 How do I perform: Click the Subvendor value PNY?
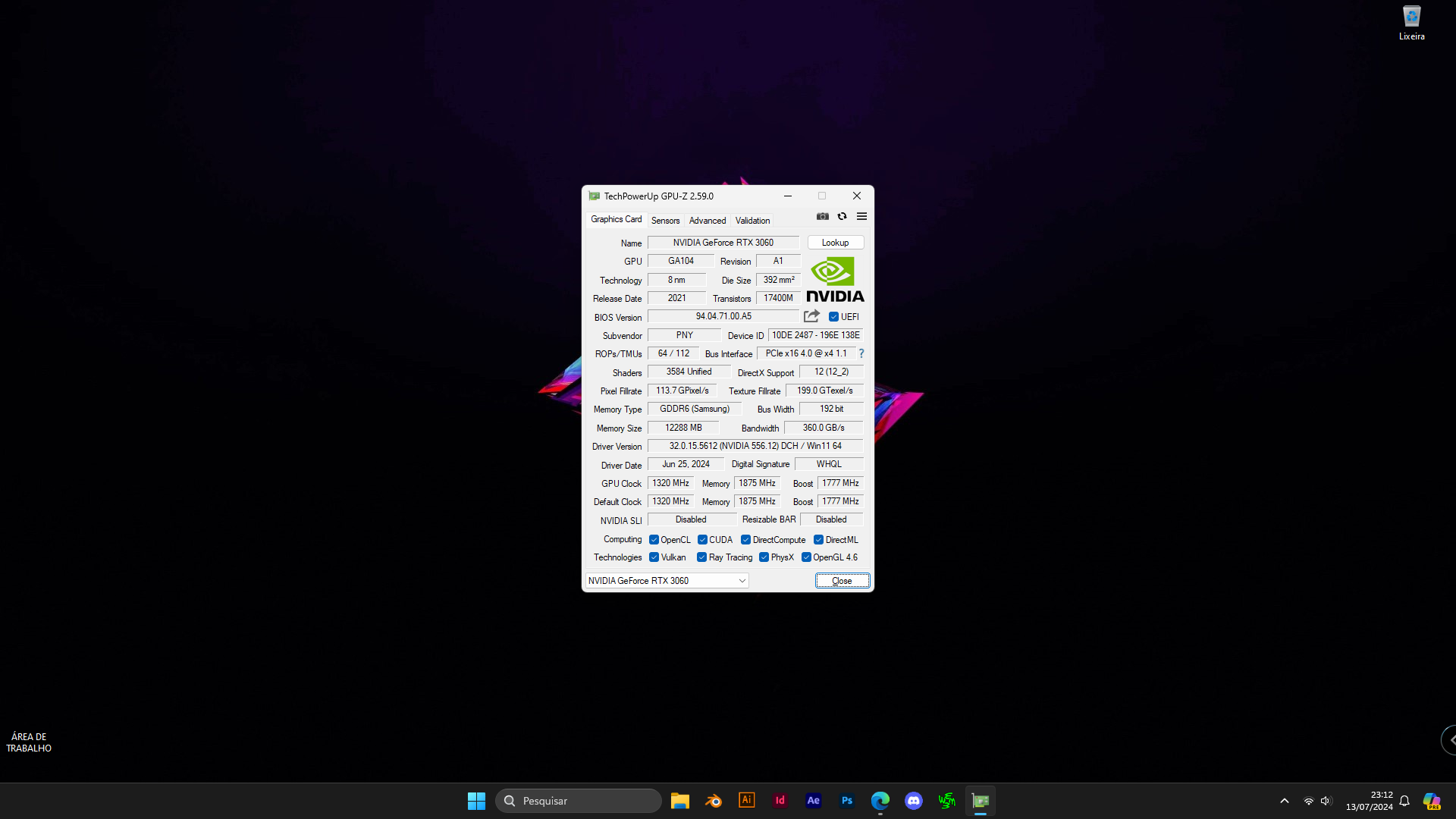(685, 335)
